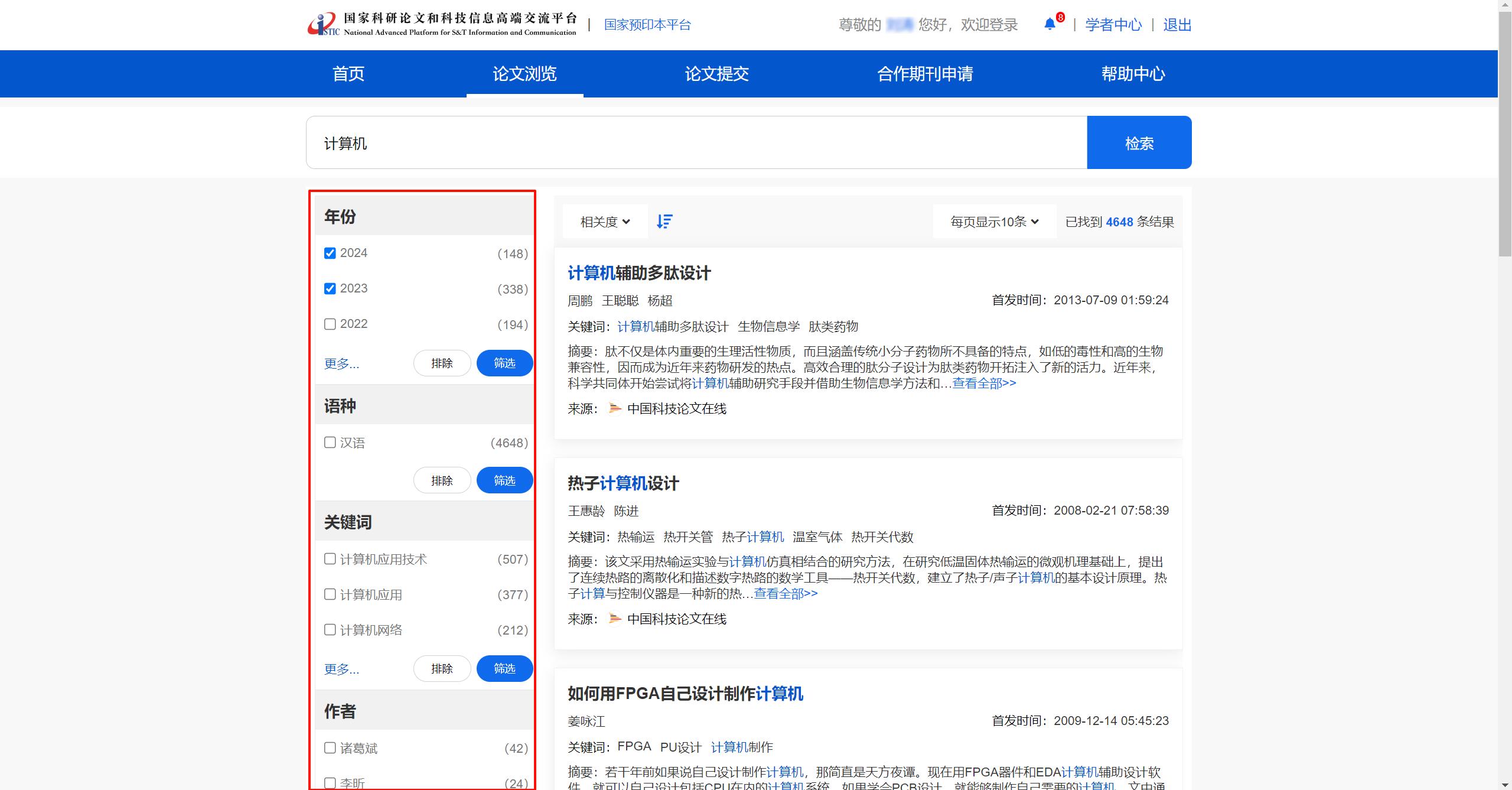The height and width of the screenshot is (790, 1512).
Task: Click keyword 肽类药物
Action: click(833, 327)
